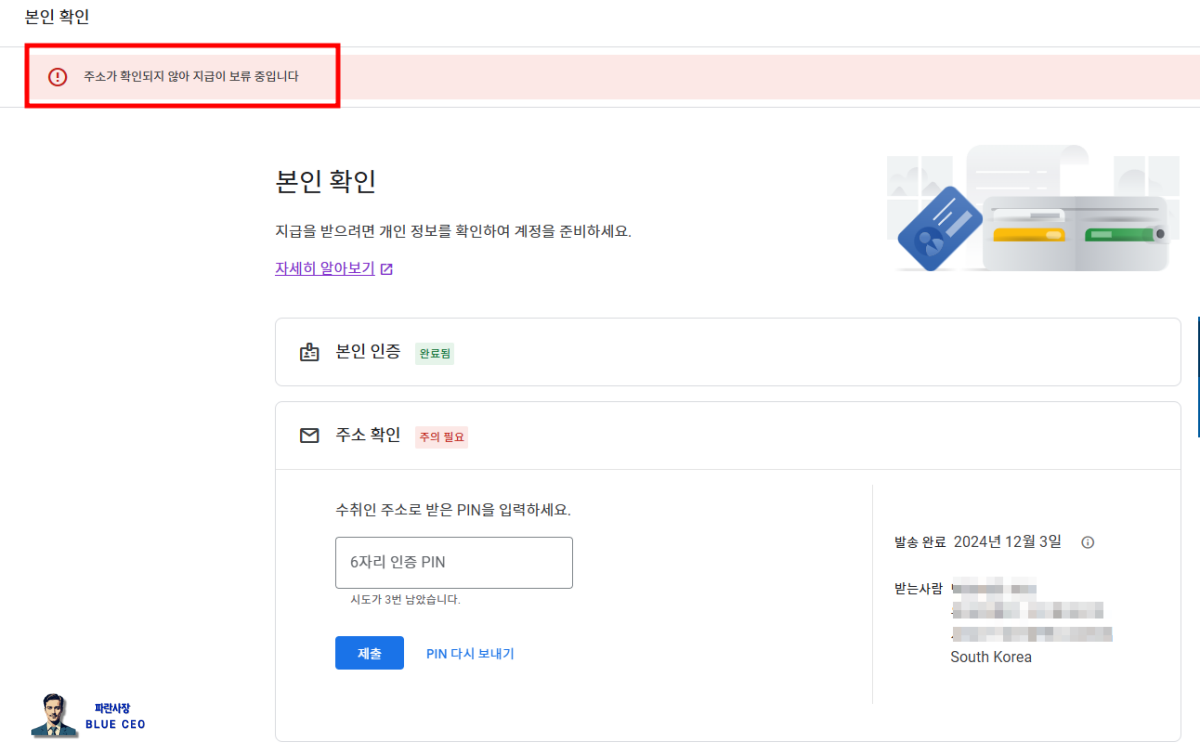This screenshot has height=755, width=1200.
Task: Select the 완료됨 status badge
Action: pos(434,353)
